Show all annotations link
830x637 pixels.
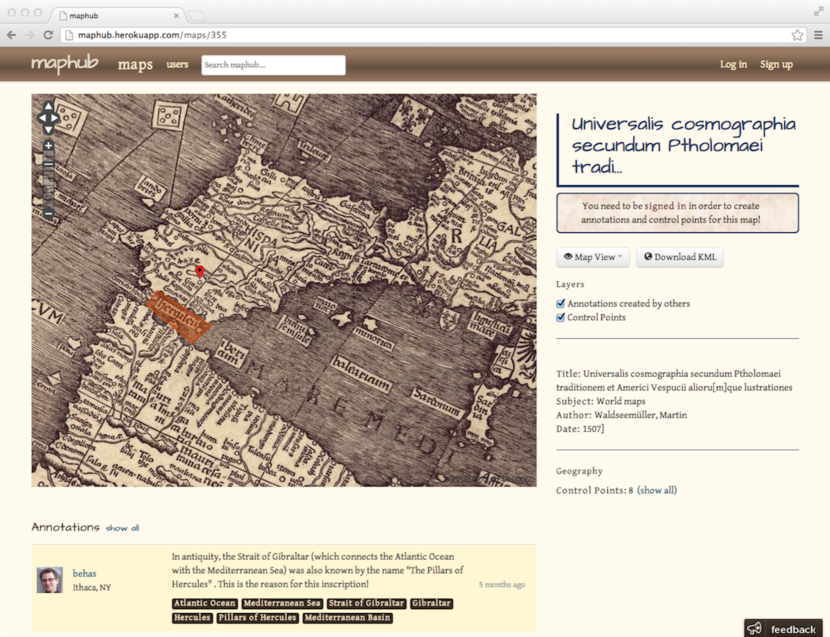(122, 528)
